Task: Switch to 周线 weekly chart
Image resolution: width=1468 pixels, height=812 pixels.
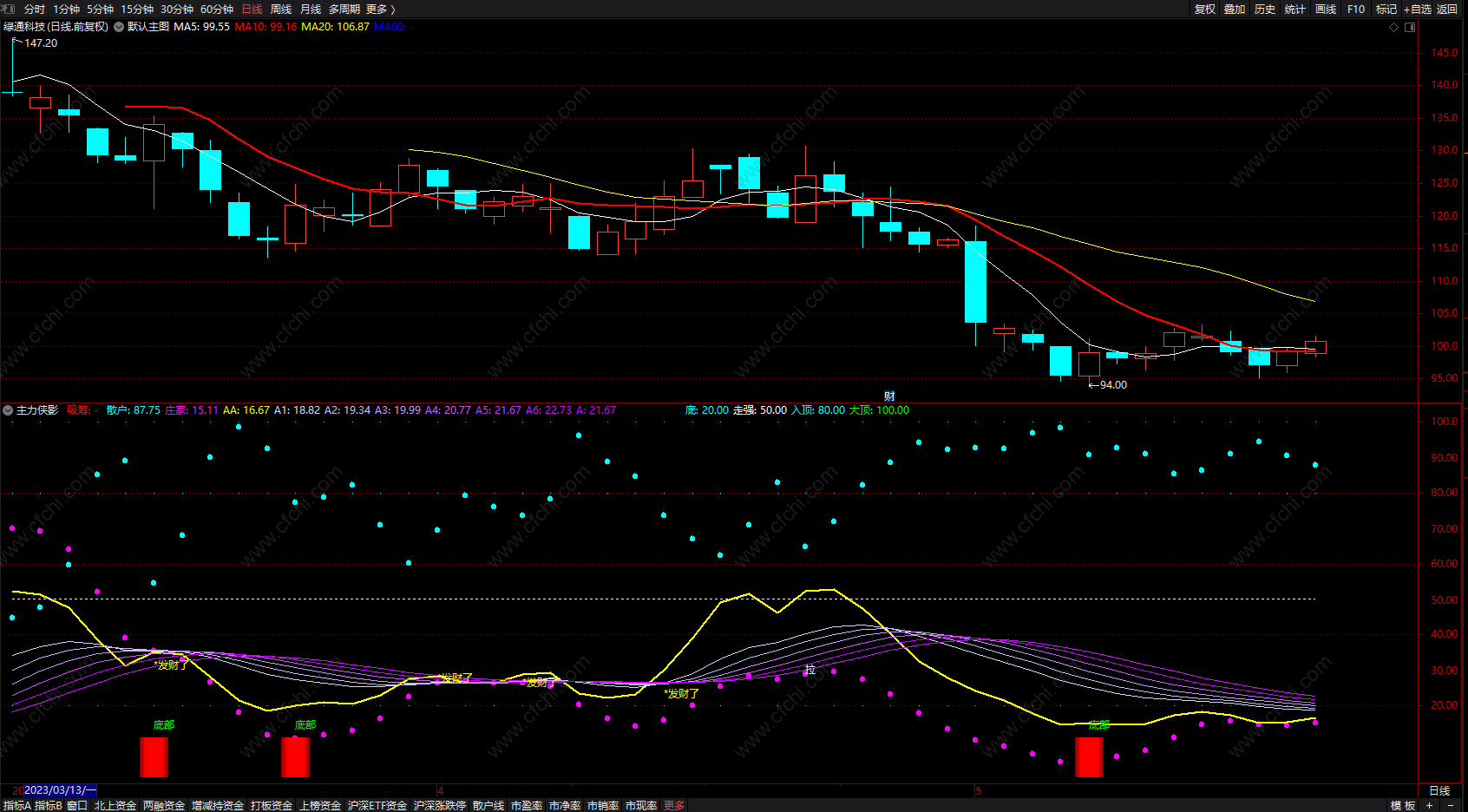Action: (x=281, y=9)
